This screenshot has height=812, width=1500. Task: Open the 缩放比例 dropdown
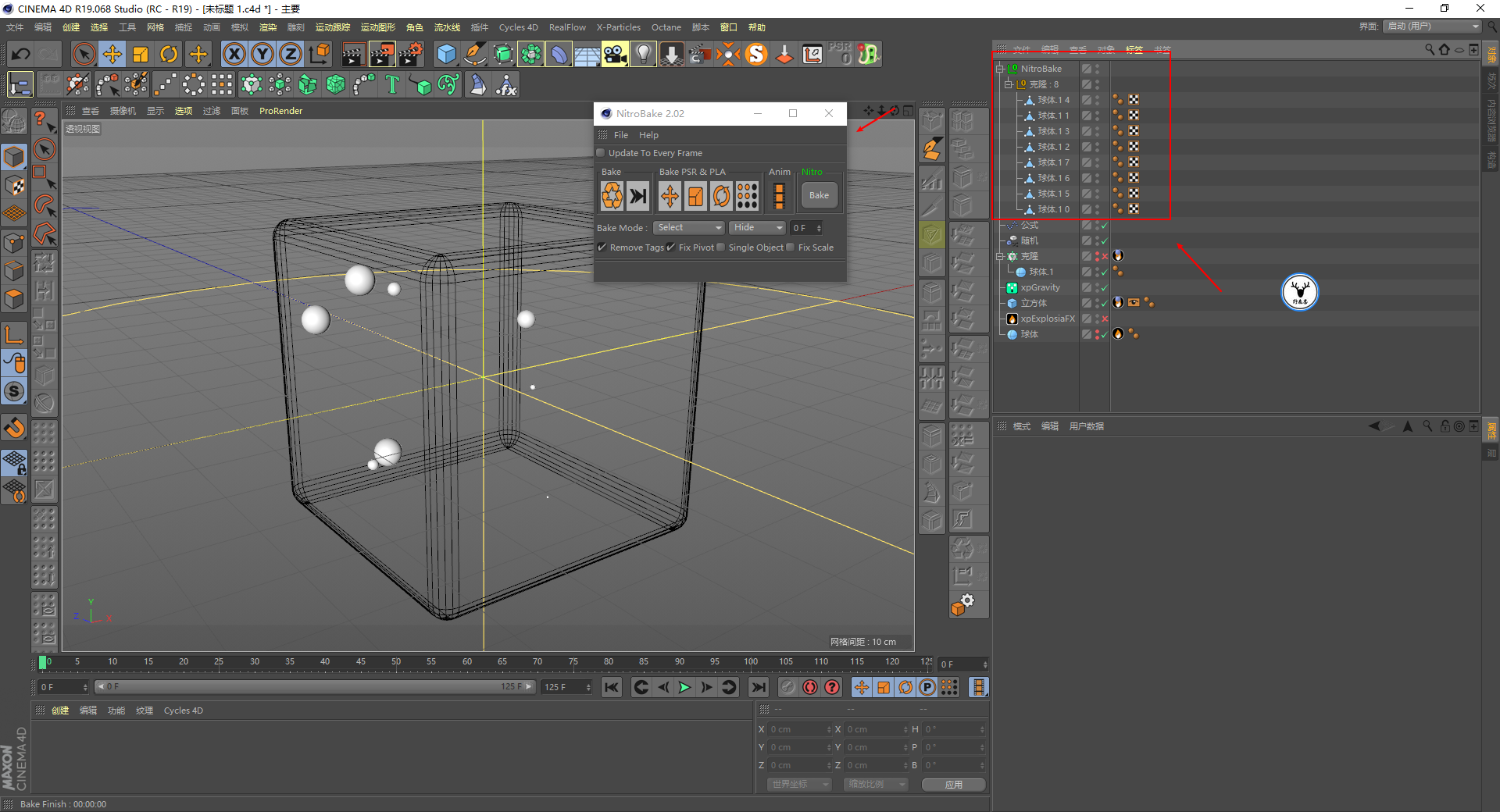pyautogui.click(x=876, y=784)
